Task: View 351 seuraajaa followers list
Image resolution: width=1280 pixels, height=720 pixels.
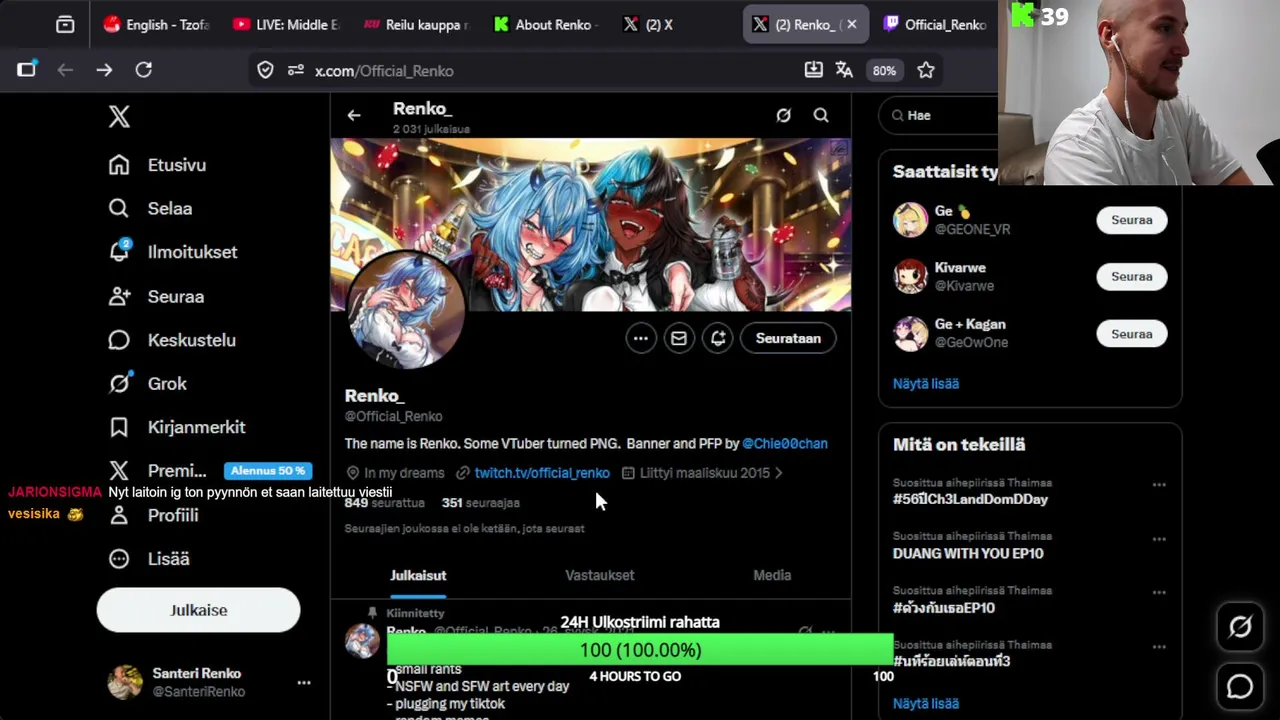Action: (481, 503)
